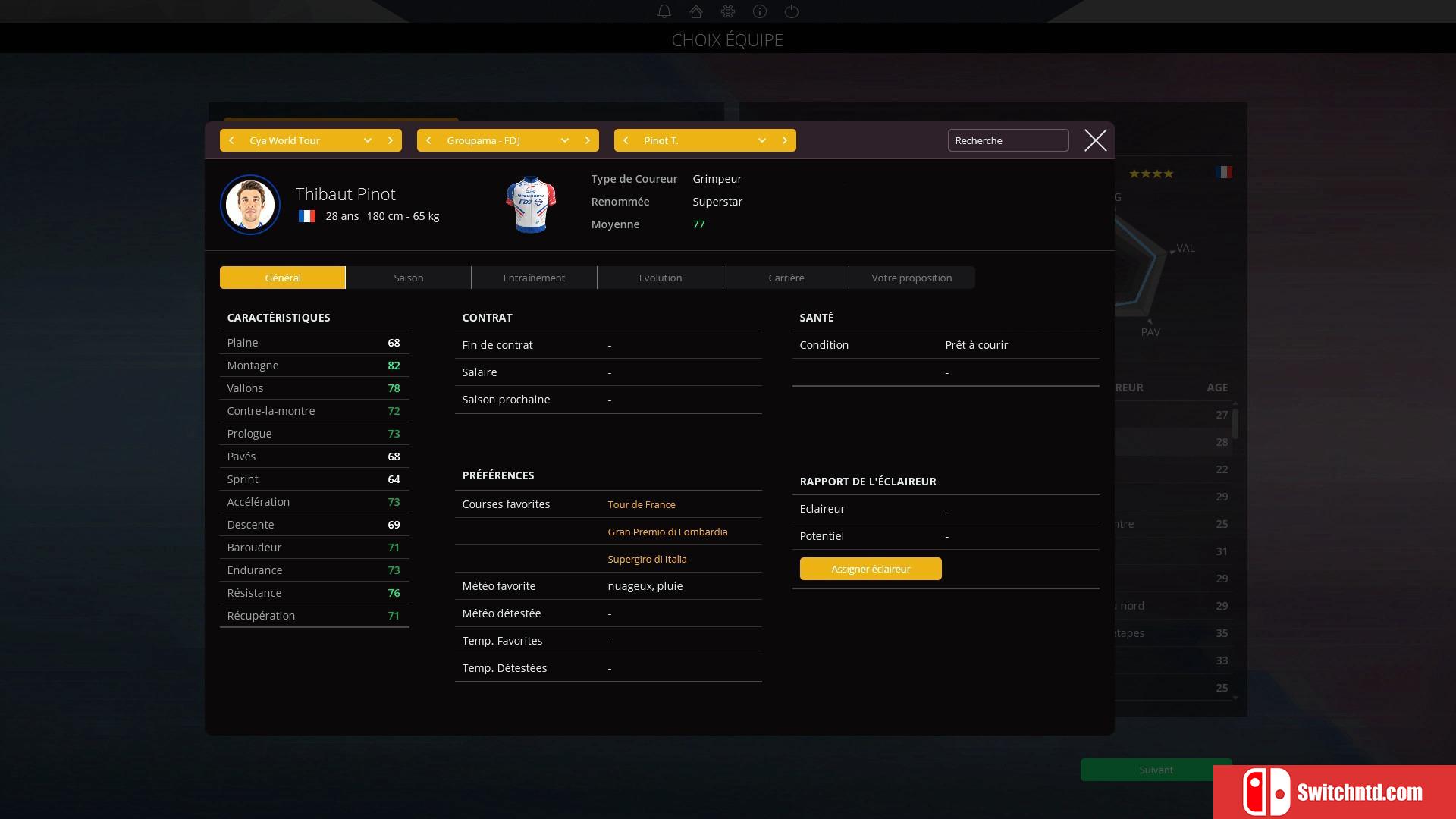
Task: Click the Condition Prêt à courir row
Action: (946, 345)
